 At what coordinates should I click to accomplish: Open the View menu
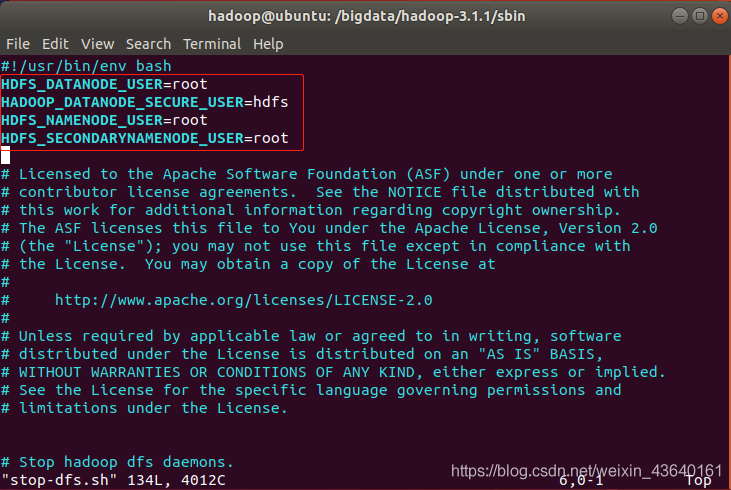pos(97,44)
